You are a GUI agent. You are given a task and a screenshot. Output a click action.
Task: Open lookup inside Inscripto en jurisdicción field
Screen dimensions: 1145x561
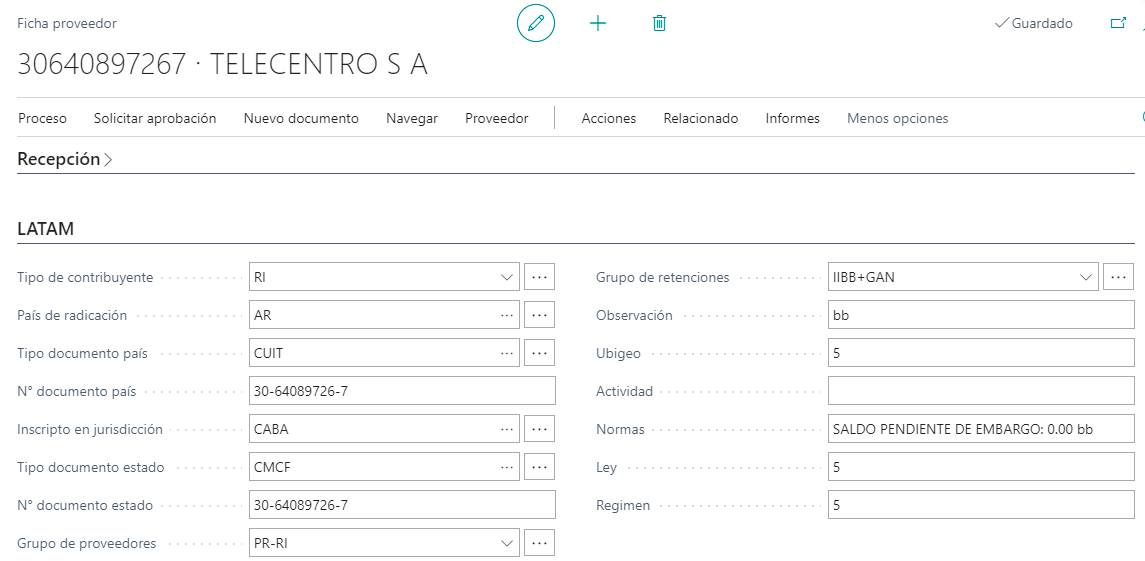click(507, 429)
